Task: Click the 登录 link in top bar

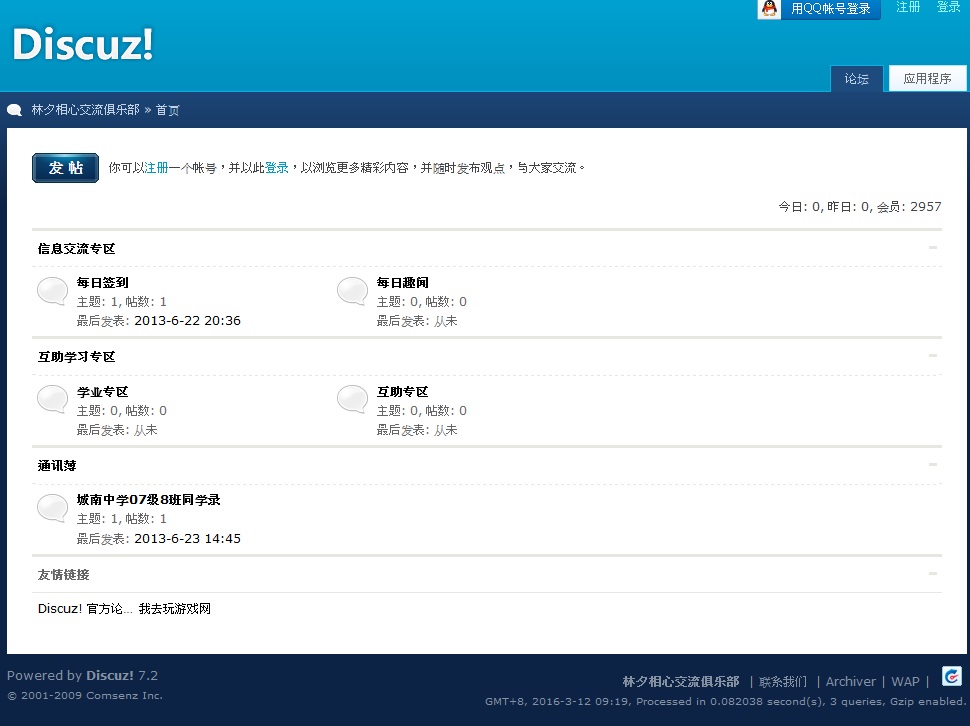Action: [948, 7]
